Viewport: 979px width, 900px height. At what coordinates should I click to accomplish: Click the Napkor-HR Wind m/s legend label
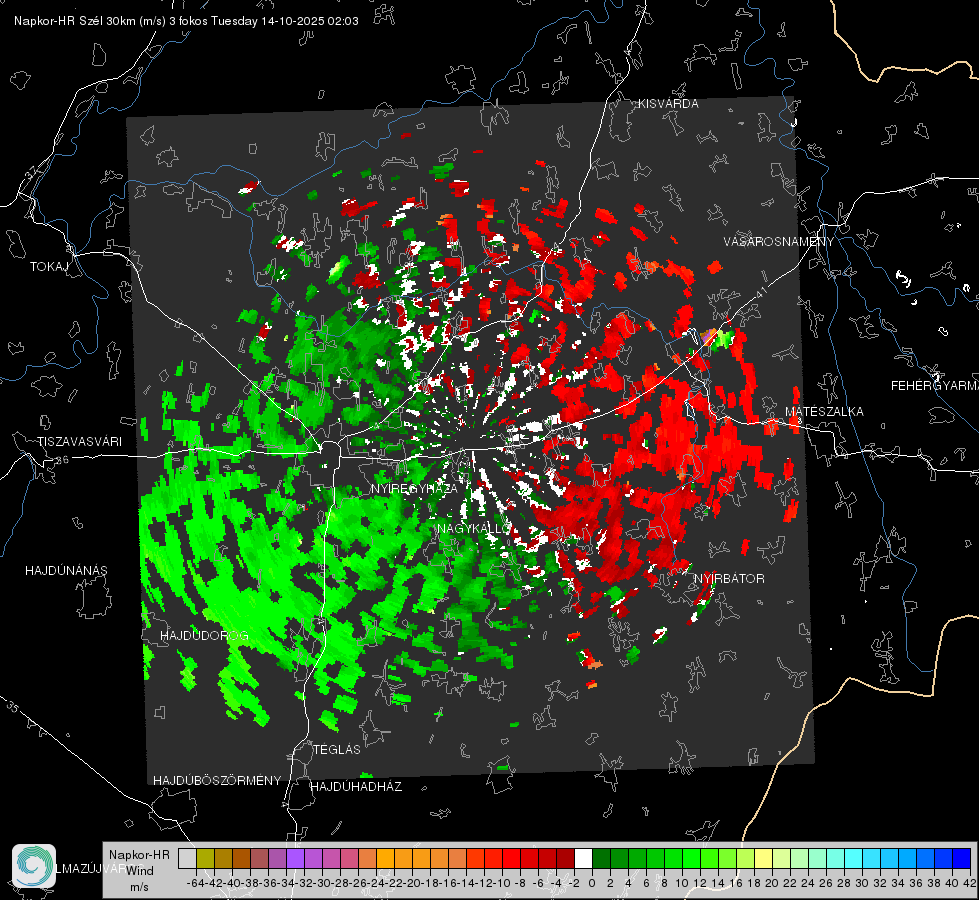pos(139,870)
